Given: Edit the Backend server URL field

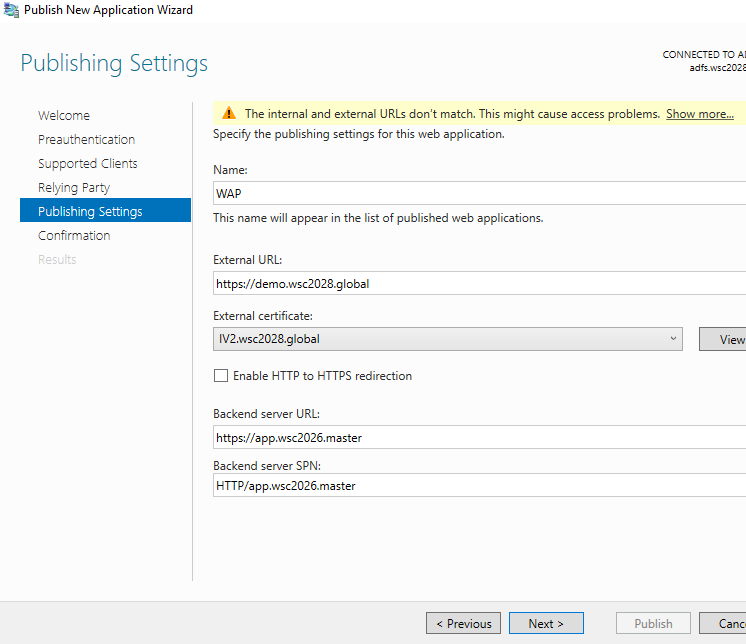Looking at the screenshot, I should pyautogui.click(x=480, y=438).
